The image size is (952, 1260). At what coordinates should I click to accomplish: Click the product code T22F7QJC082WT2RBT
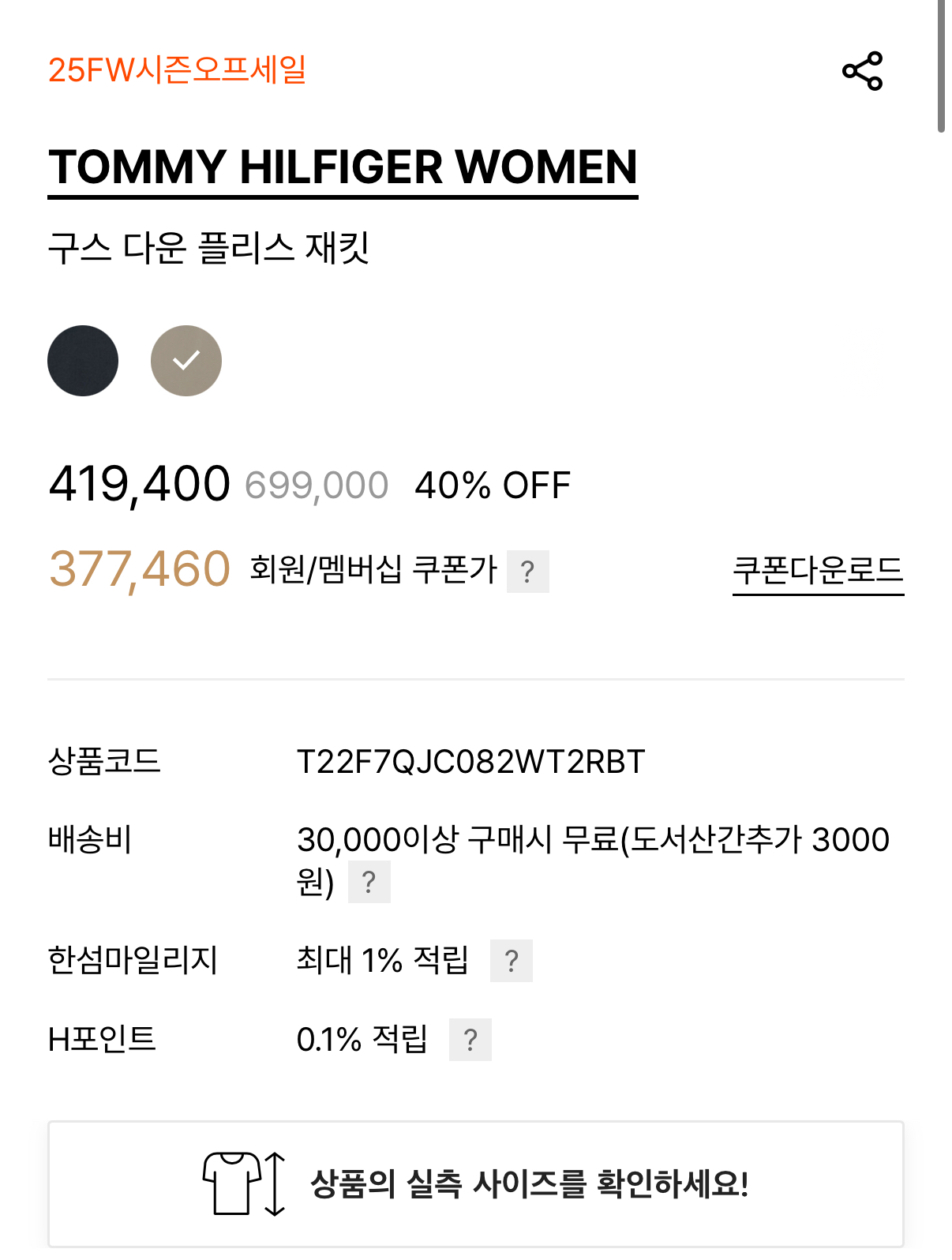471,762
